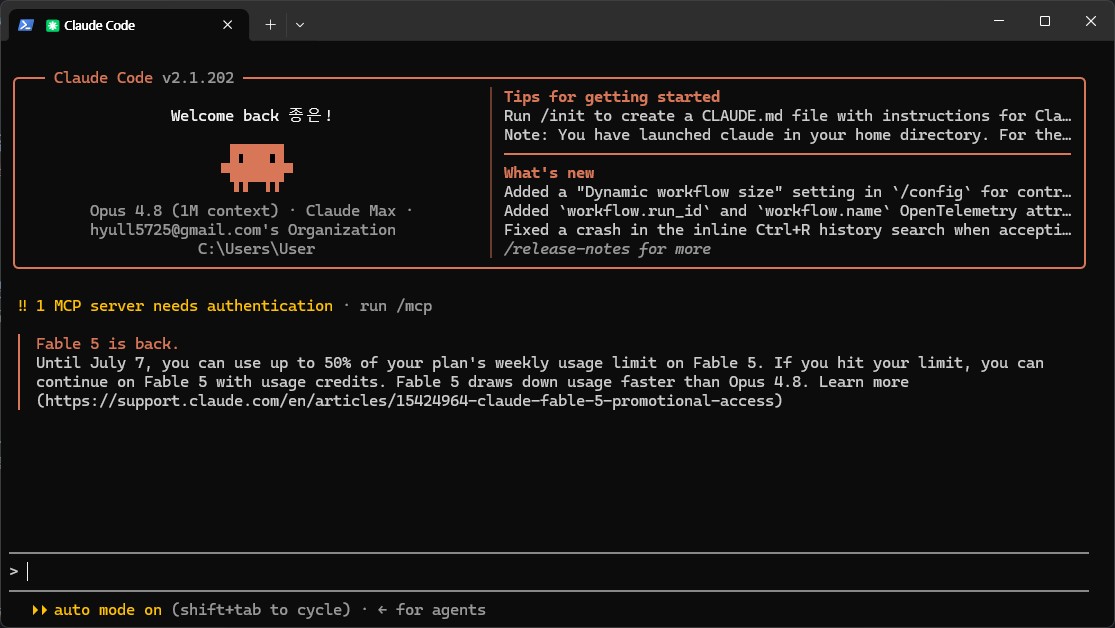The image size is (1115, 628).
Task: Click the PowerShell icon in the tab
Action: coord(26,25)
